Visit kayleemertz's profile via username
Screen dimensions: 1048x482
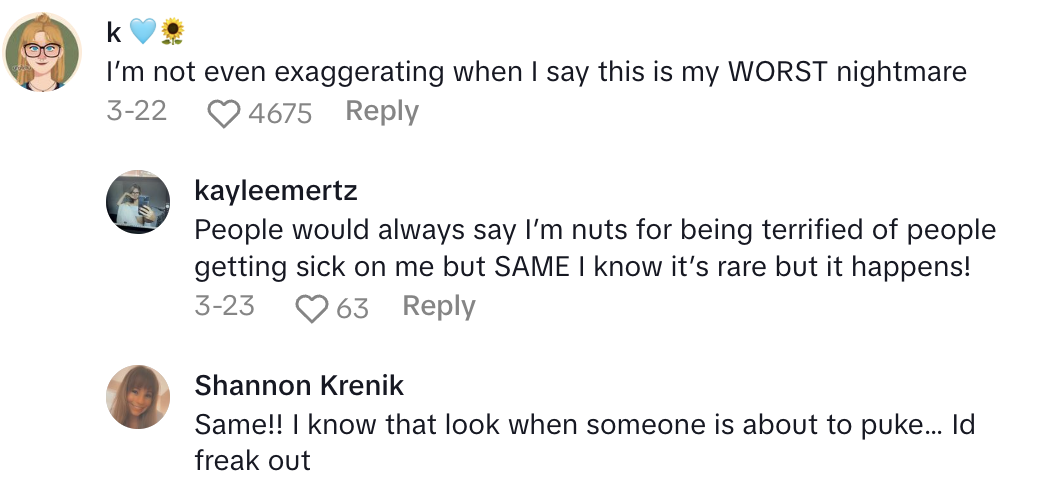[x=275, y=190]
